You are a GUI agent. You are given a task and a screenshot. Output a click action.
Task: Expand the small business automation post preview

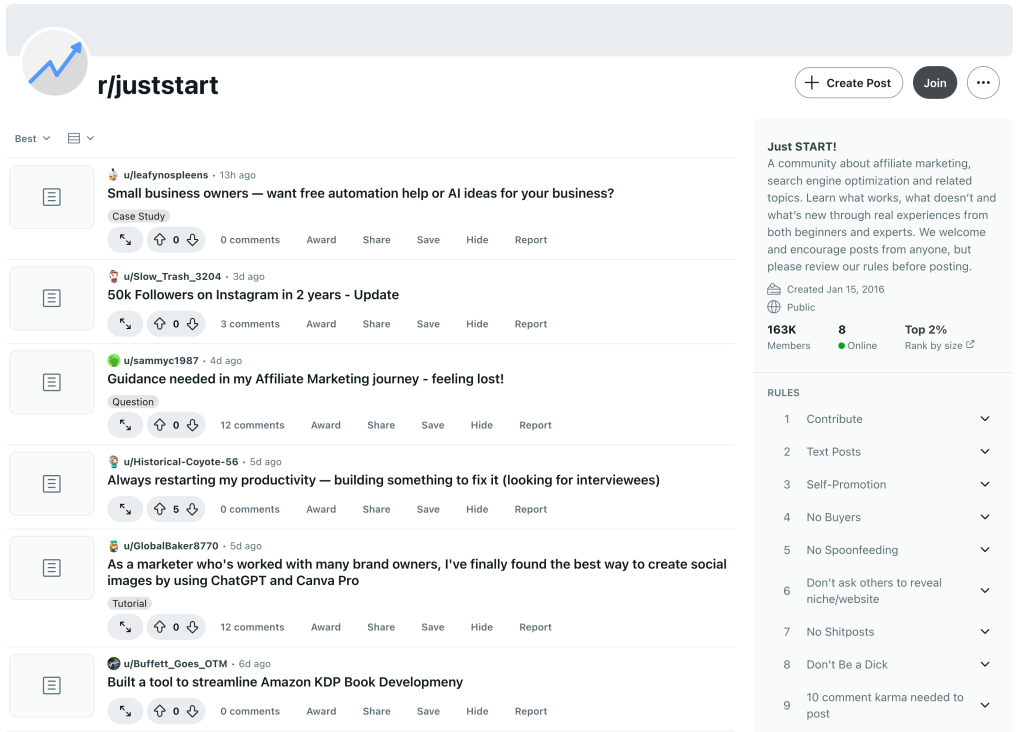click(x=125, y=240)
